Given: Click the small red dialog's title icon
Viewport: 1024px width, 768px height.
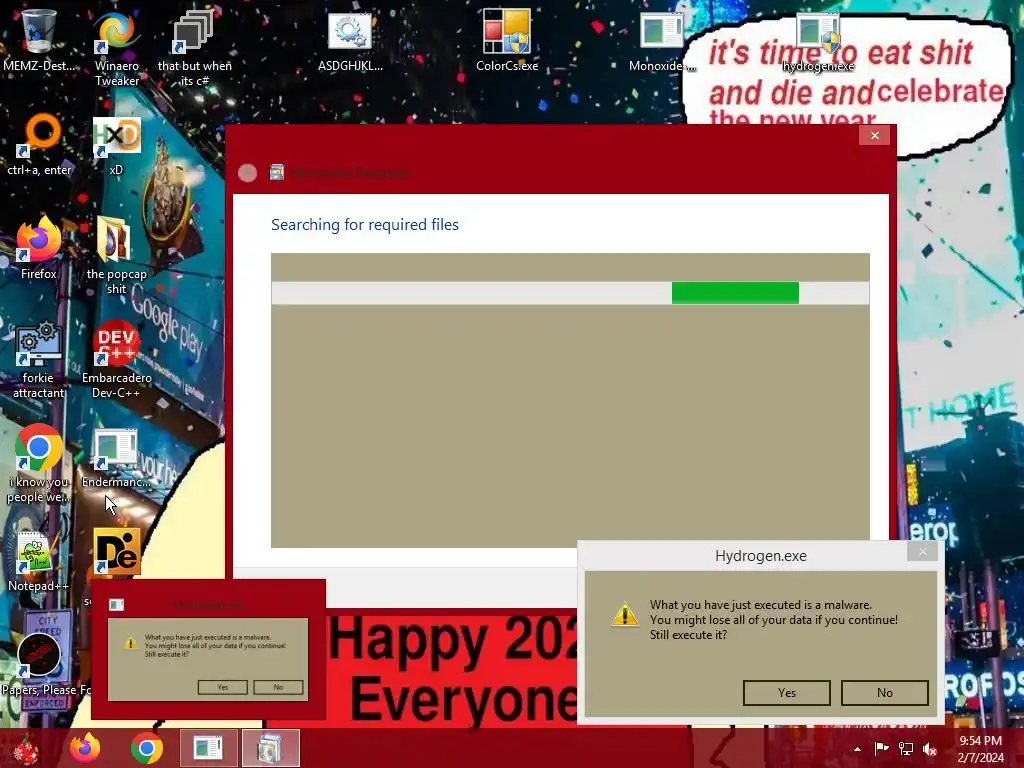Looking at the screenshot, I should click(116, 605).
